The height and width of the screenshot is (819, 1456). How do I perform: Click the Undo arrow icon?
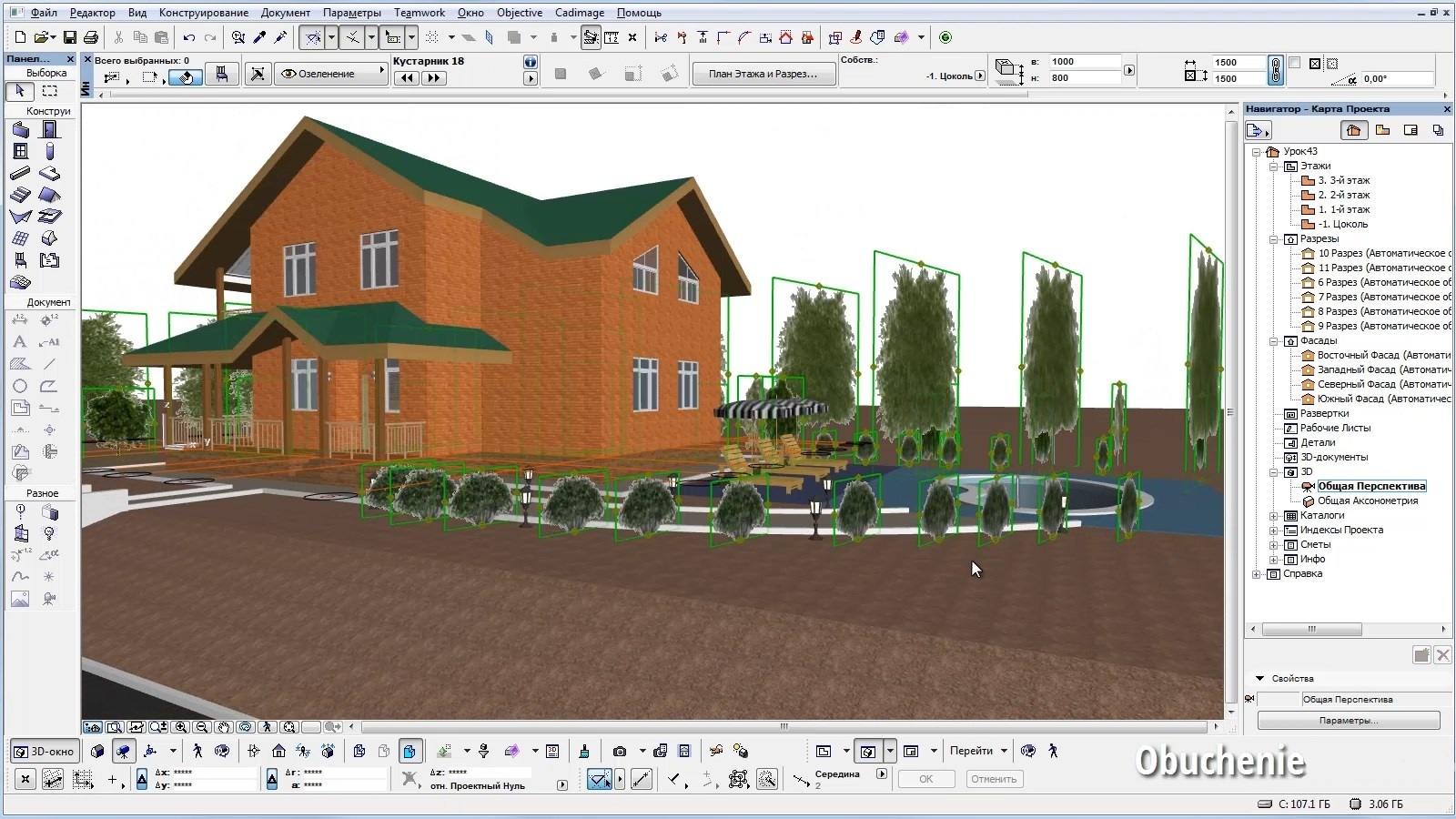tap(189, 37)
